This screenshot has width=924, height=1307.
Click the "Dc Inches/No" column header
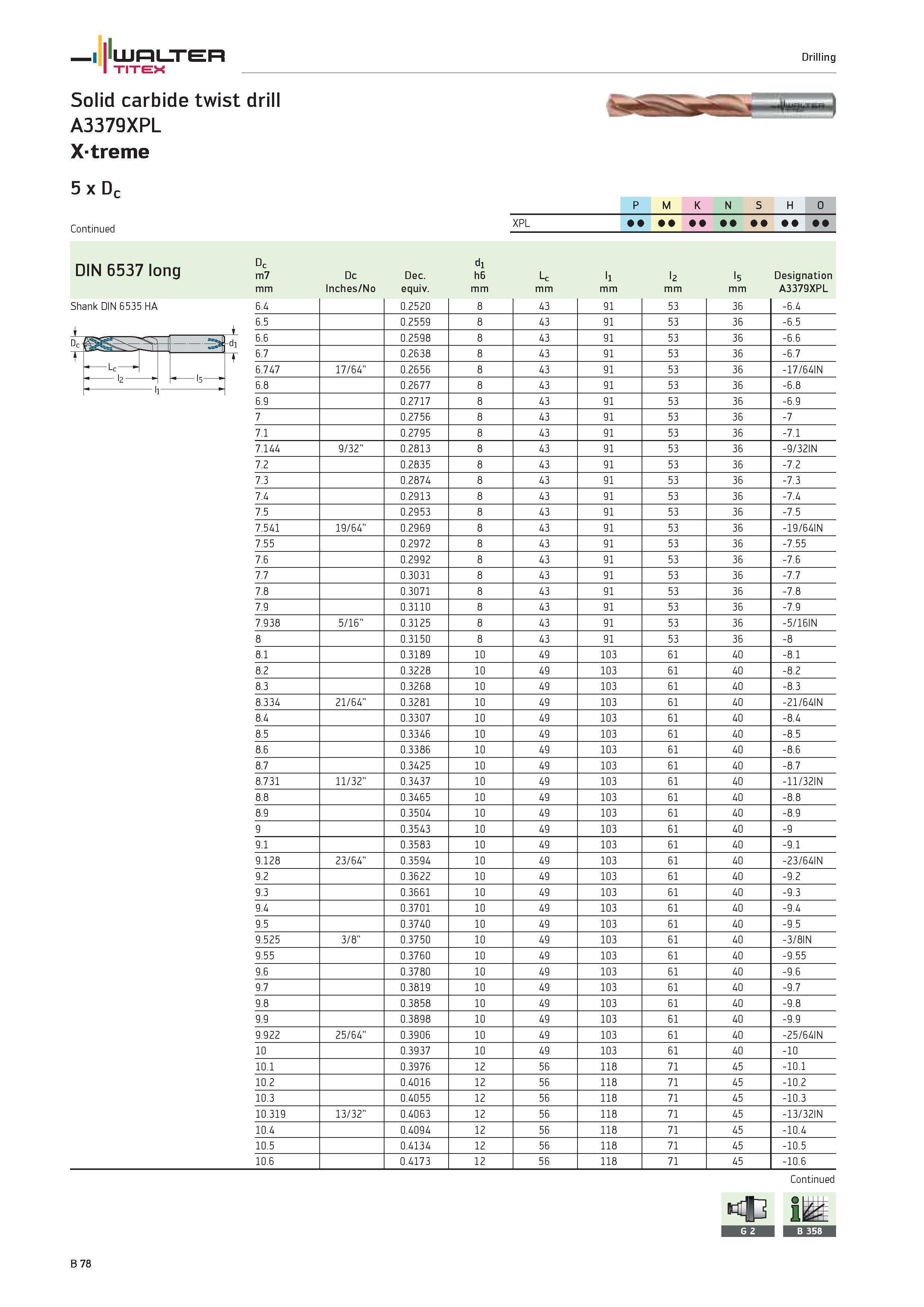(351, 282)
